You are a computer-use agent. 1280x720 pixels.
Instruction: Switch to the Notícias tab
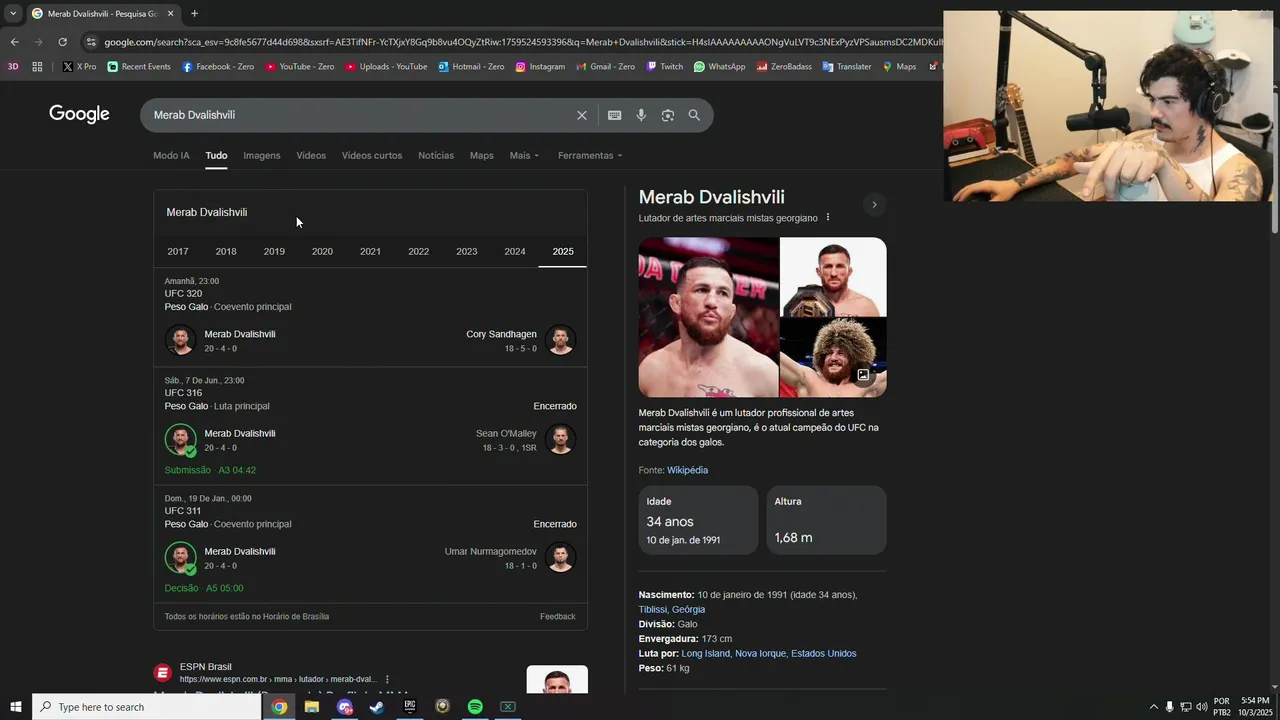pyautogui.click(x=436, y=156)
